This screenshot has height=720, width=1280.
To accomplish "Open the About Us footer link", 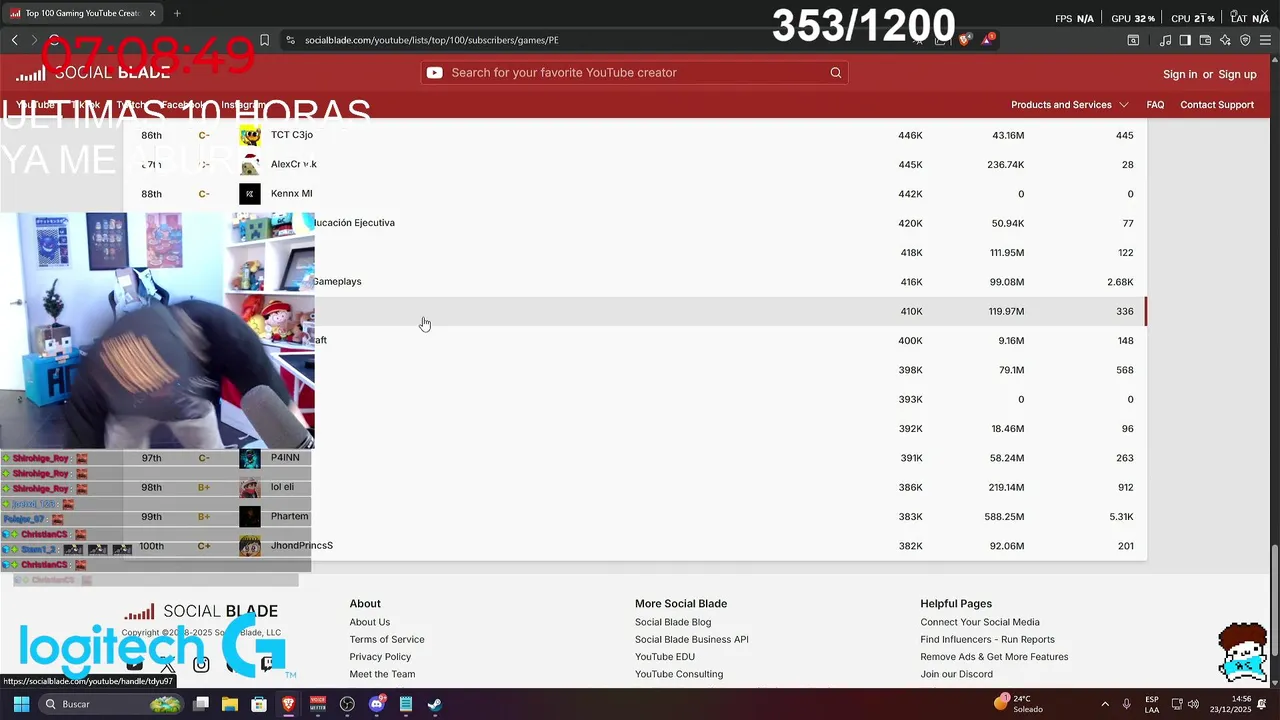I will tap(370, 622).
